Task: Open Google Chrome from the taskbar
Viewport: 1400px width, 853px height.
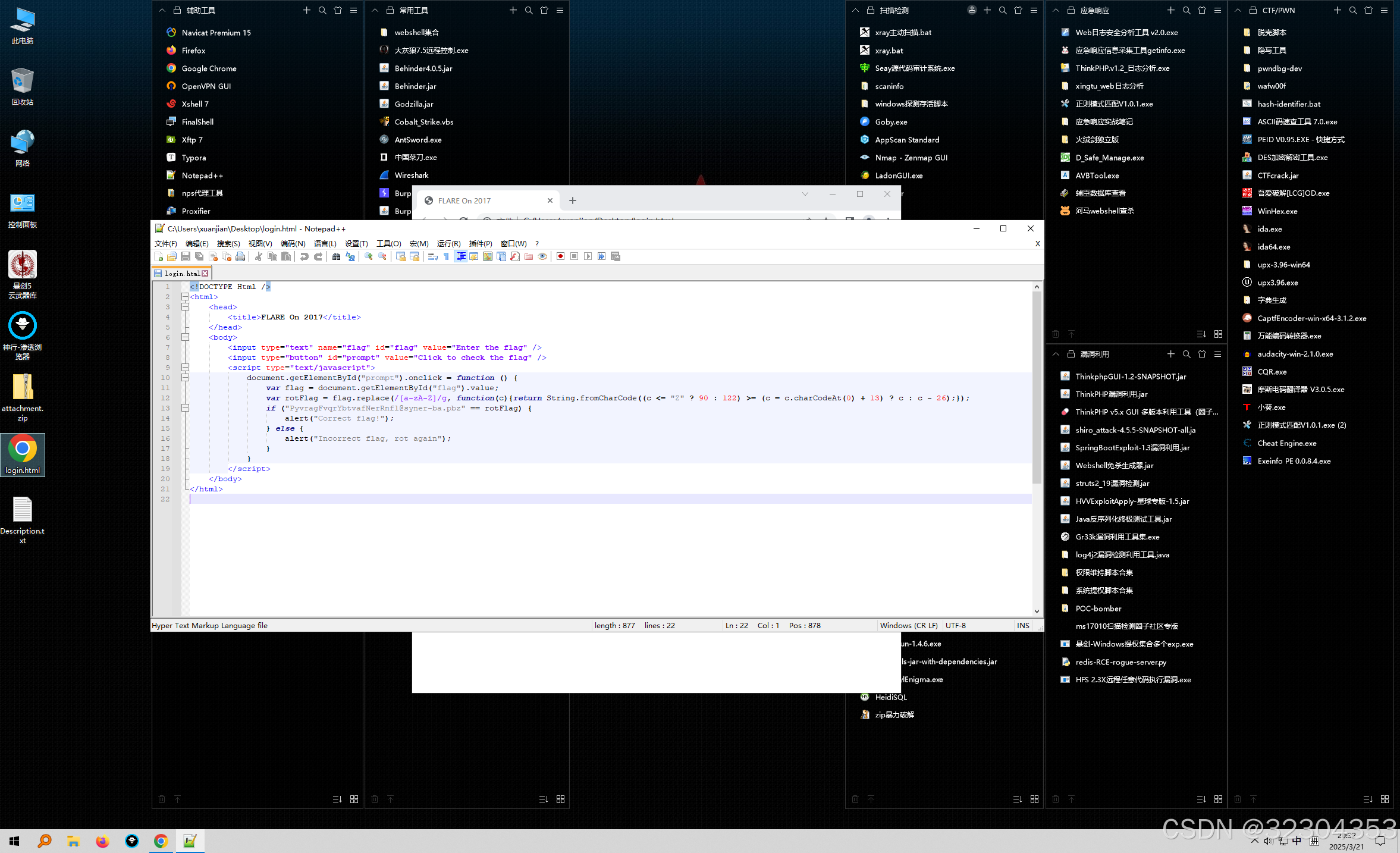Action: pos(161,841)
